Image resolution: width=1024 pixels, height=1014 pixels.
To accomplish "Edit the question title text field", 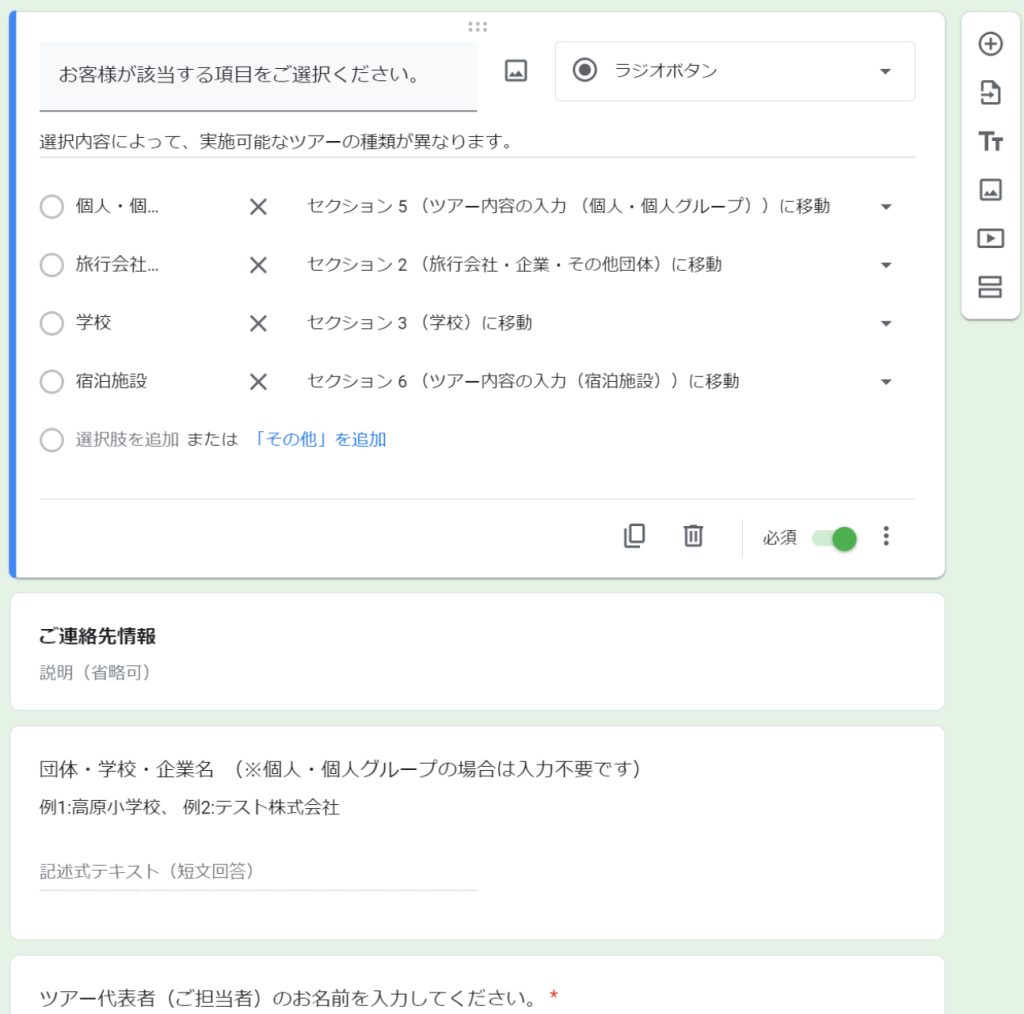I will click(257, 75).
